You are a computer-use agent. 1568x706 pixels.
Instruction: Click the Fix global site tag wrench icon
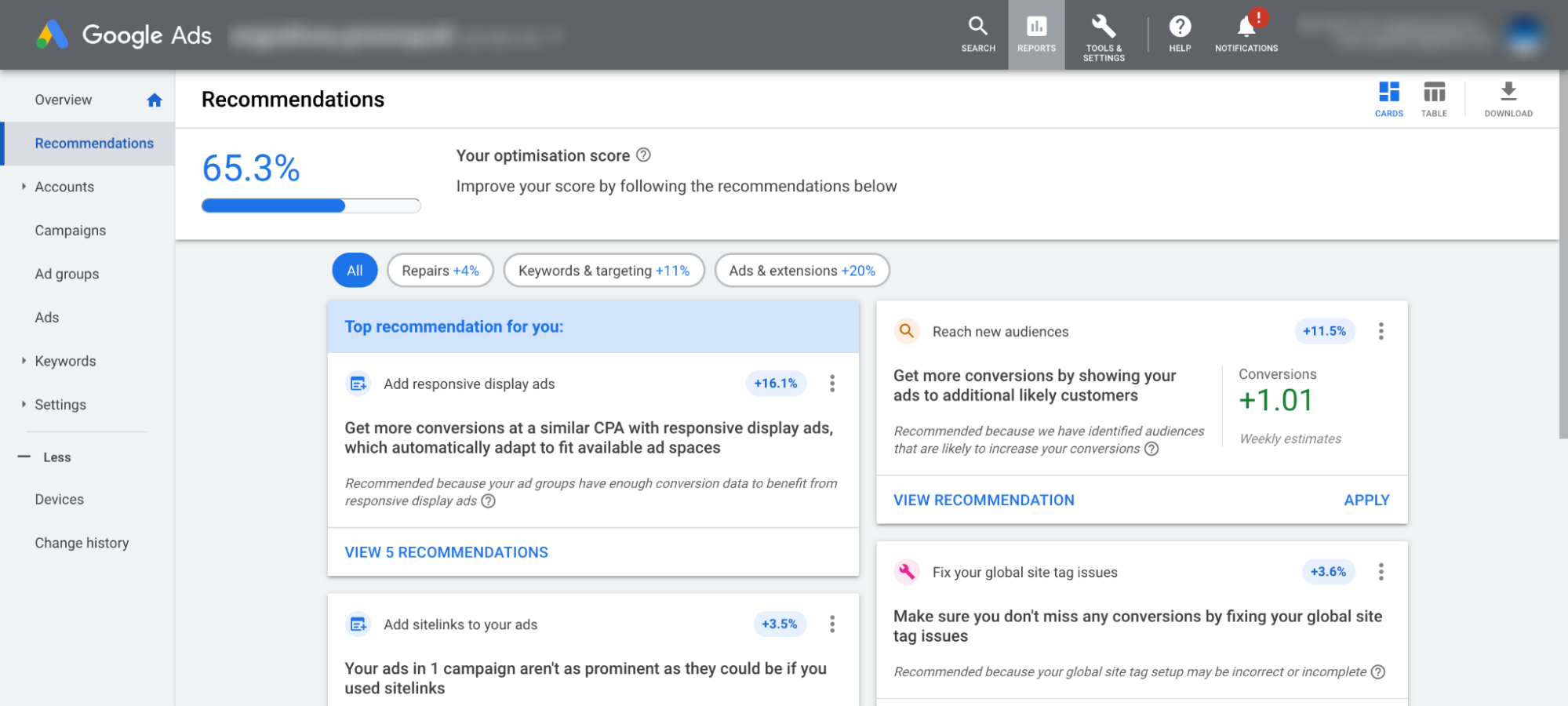tap(907, 572)
